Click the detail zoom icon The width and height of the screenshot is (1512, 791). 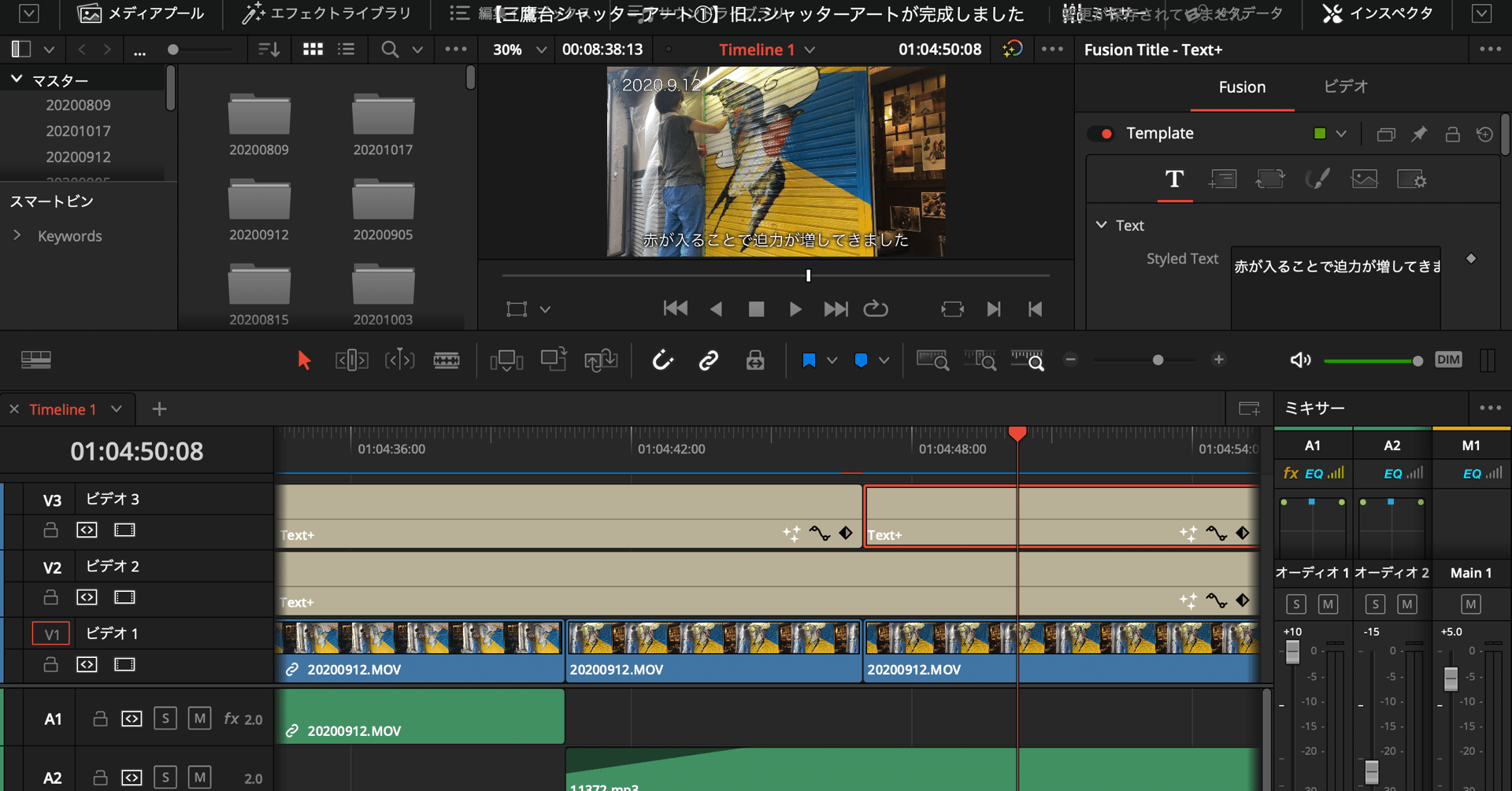coord(980,360)
